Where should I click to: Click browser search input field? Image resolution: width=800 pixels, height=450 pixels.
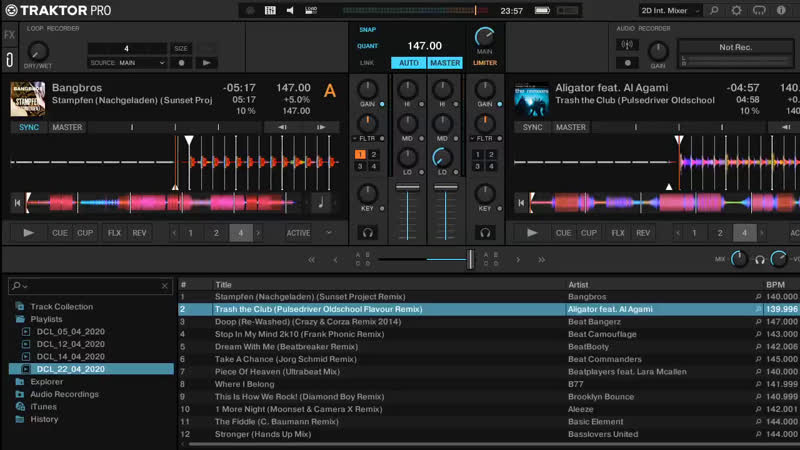click(91, 286)
